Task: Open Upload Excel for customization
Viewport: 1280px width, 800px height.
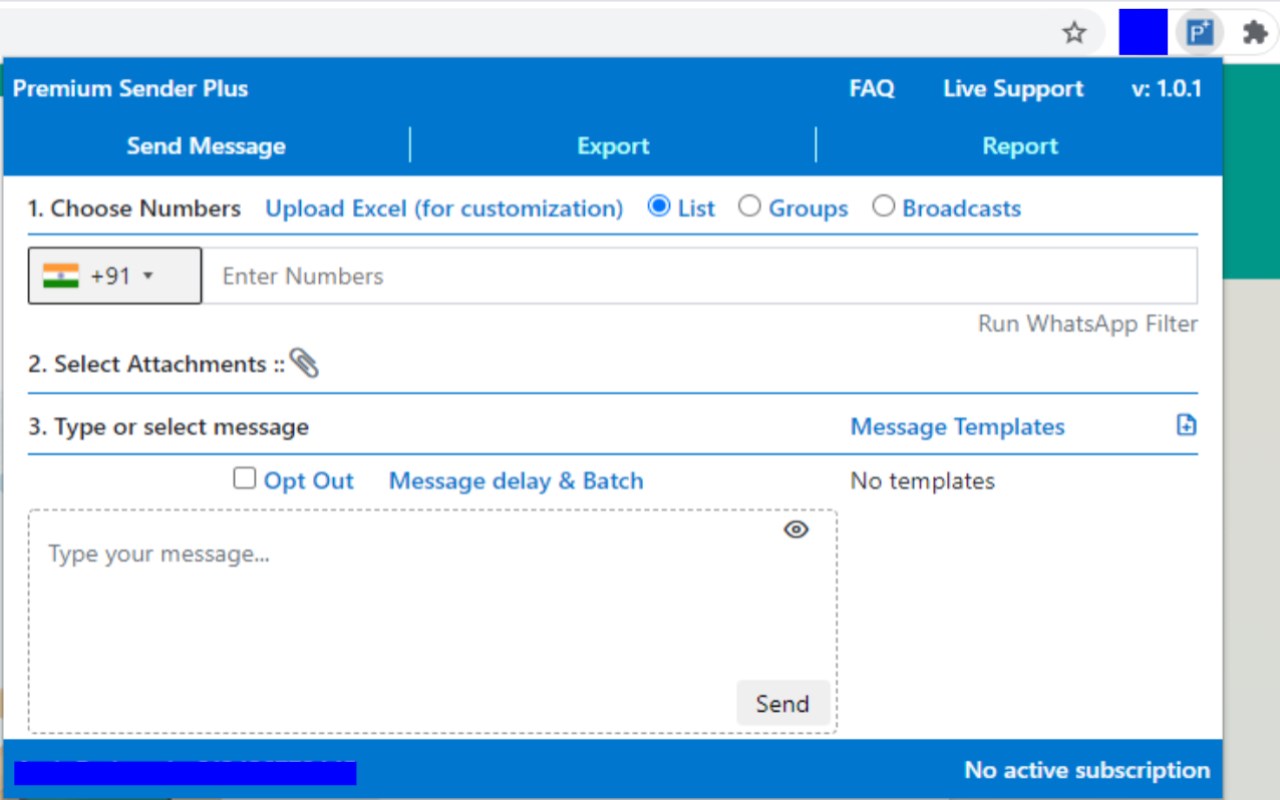Action: click(x=444, y=208)
